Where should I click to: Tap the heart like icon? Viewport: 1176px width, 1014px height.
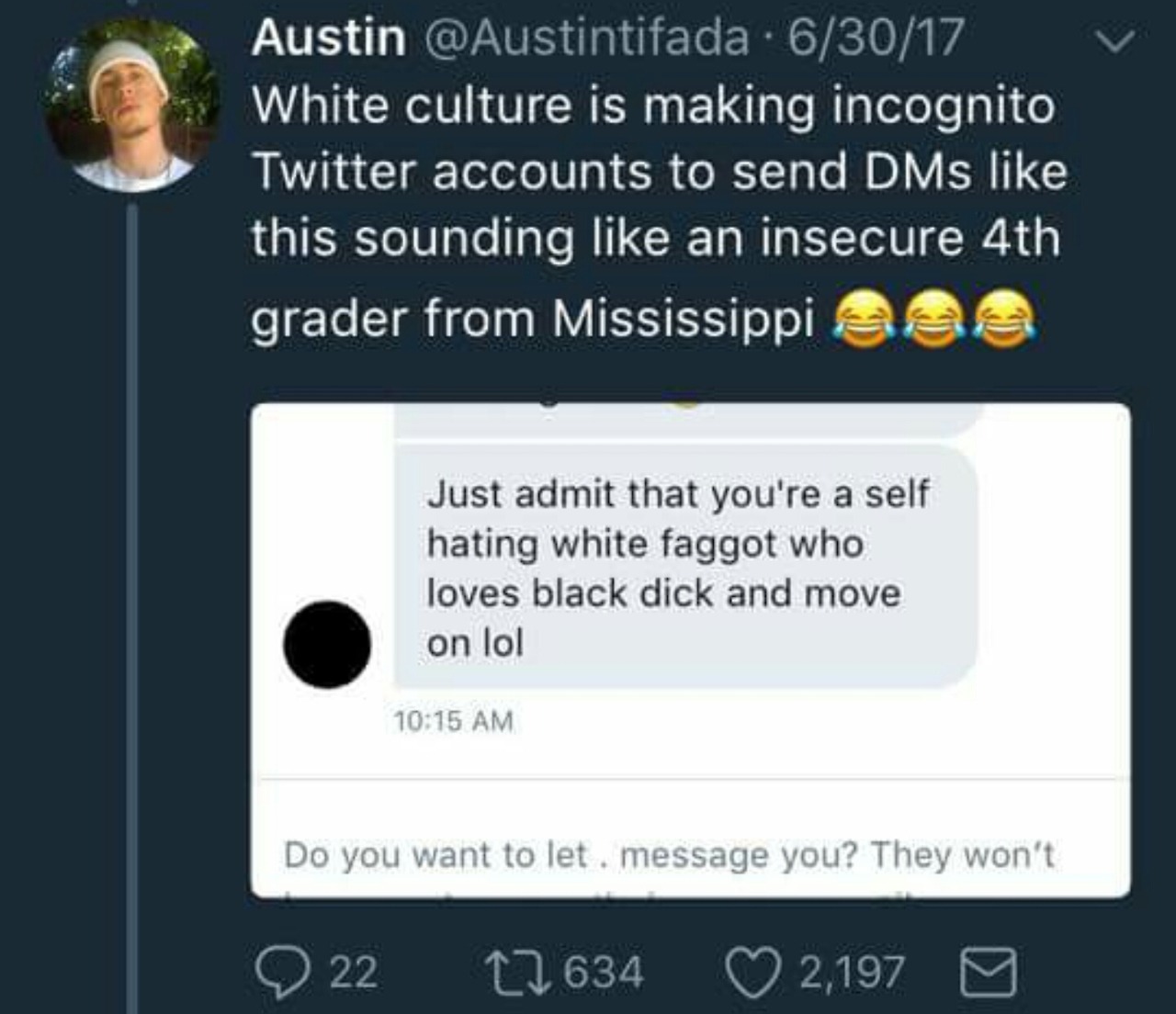coord(752,973)
